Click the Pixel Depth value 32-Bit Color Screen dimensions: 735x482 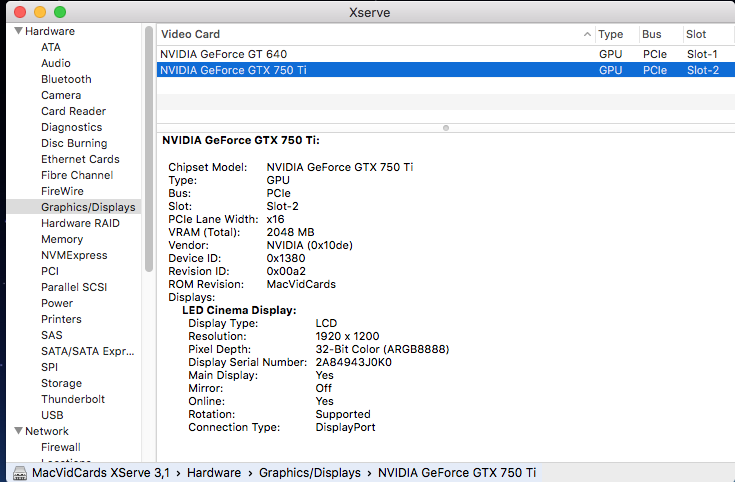382,349
